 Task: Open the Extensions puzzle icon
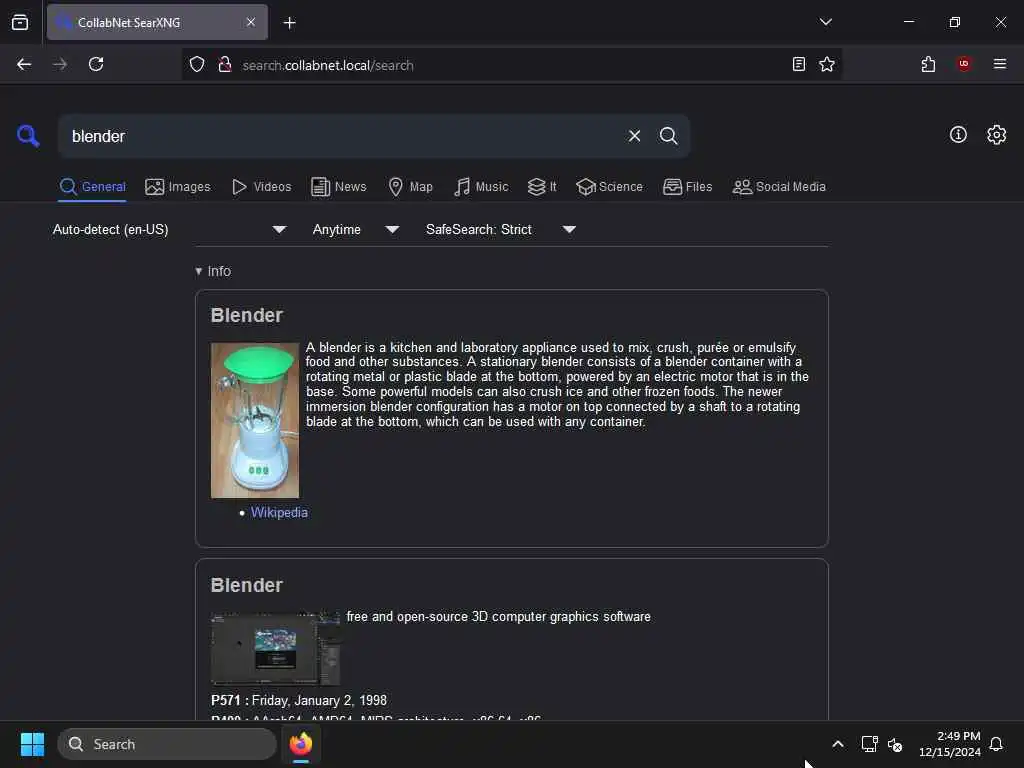coord(928,64)
